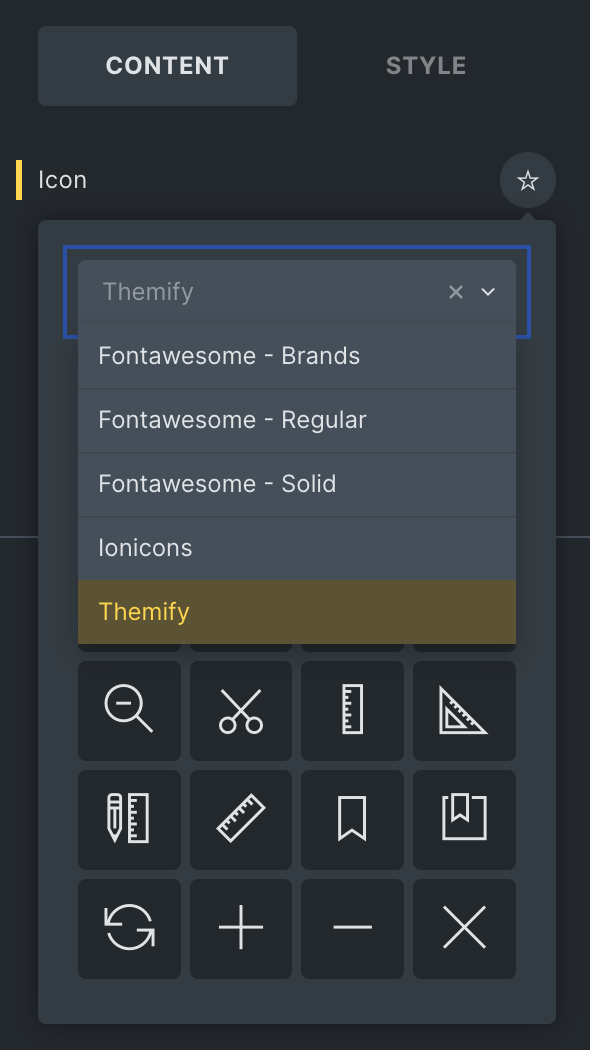
Task: Switch to the Ionicons library
Action: pyautogui.click(x=297, y=548)
